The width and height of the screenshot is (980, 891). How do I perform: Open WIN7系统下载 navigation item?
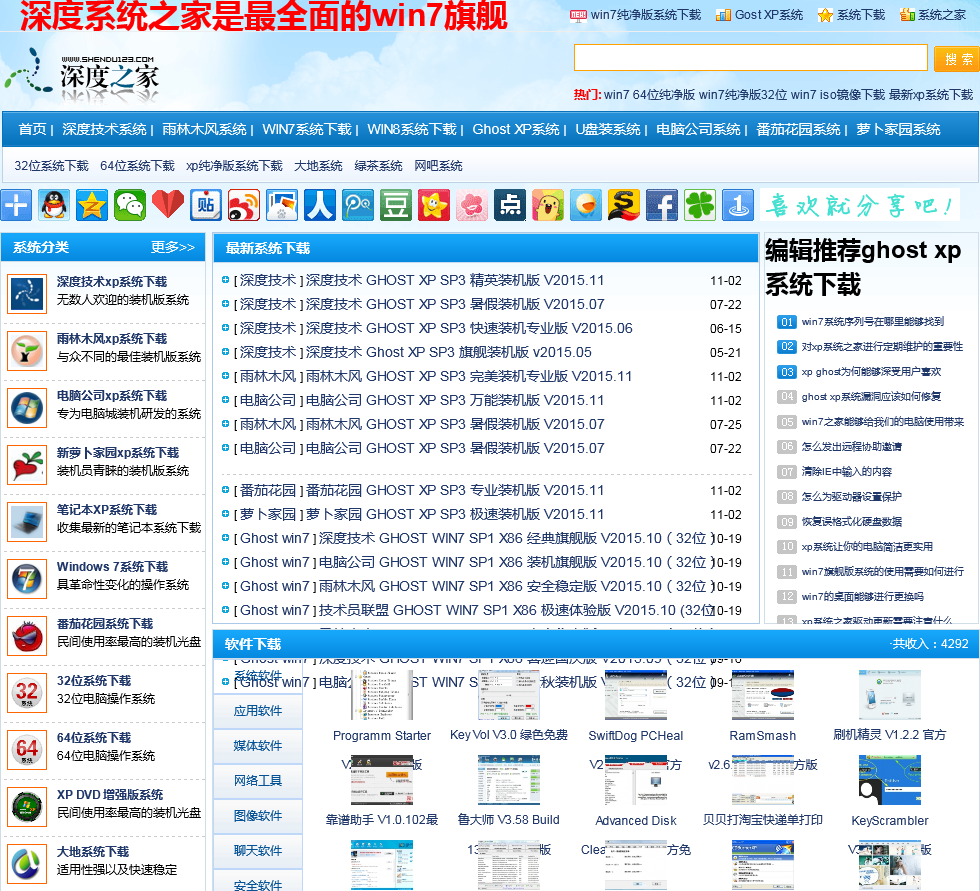(x=307, y=129)
